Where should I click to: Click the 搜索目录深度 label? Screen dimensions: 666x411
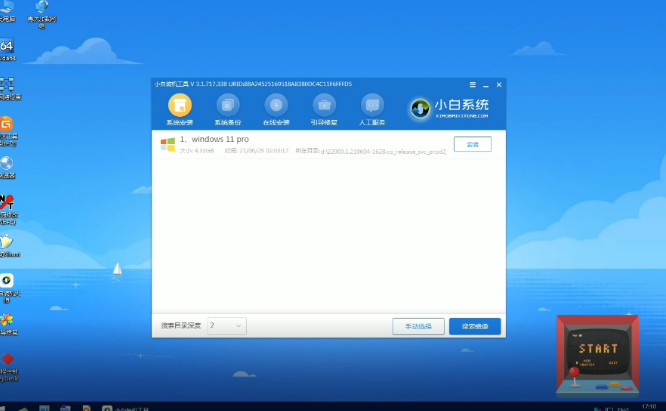pyautogui.click(x=181, y=326)
